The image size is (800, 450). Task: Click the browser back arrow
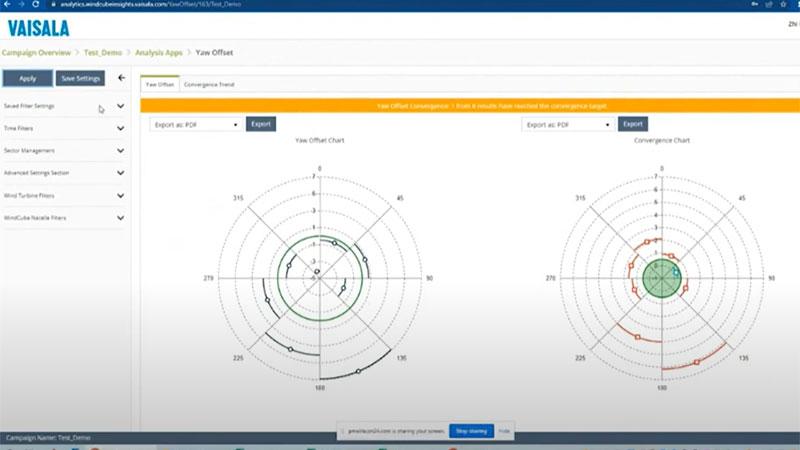pos(7,4)
